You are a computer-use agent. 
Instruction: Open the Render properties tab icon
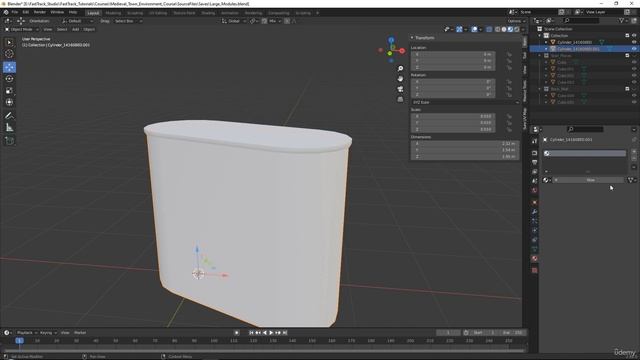point(534,153)
